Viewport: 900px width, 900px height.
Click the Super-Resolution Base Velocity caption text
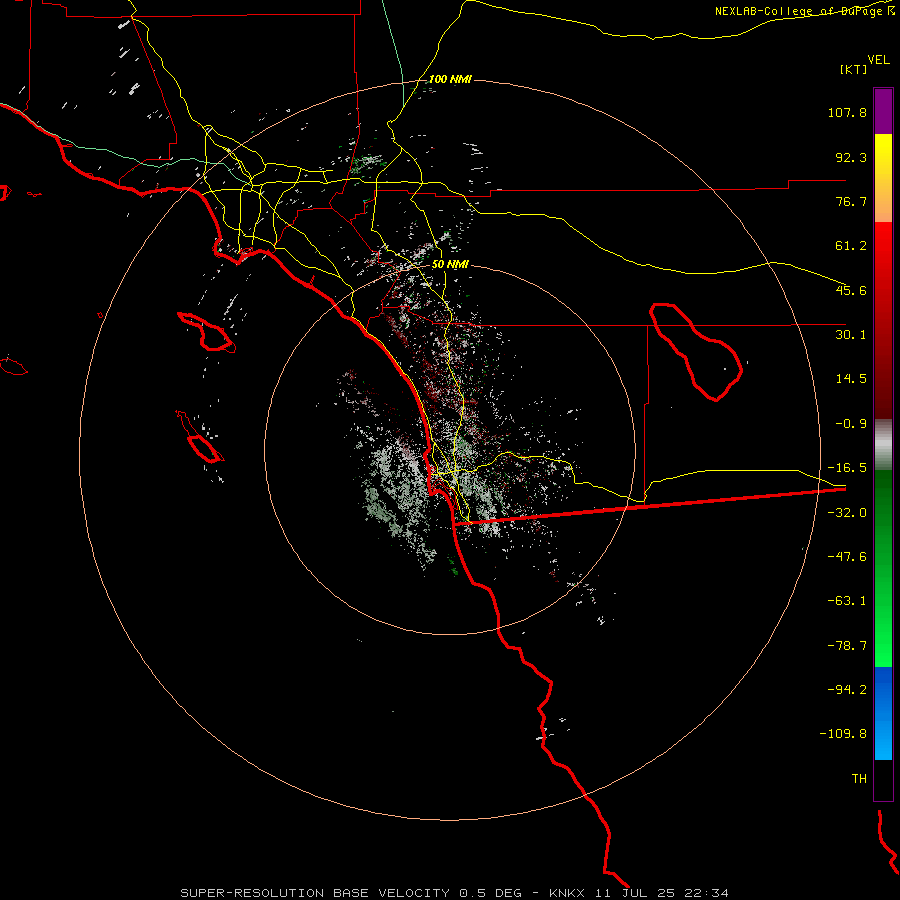[x=454, y=893]
